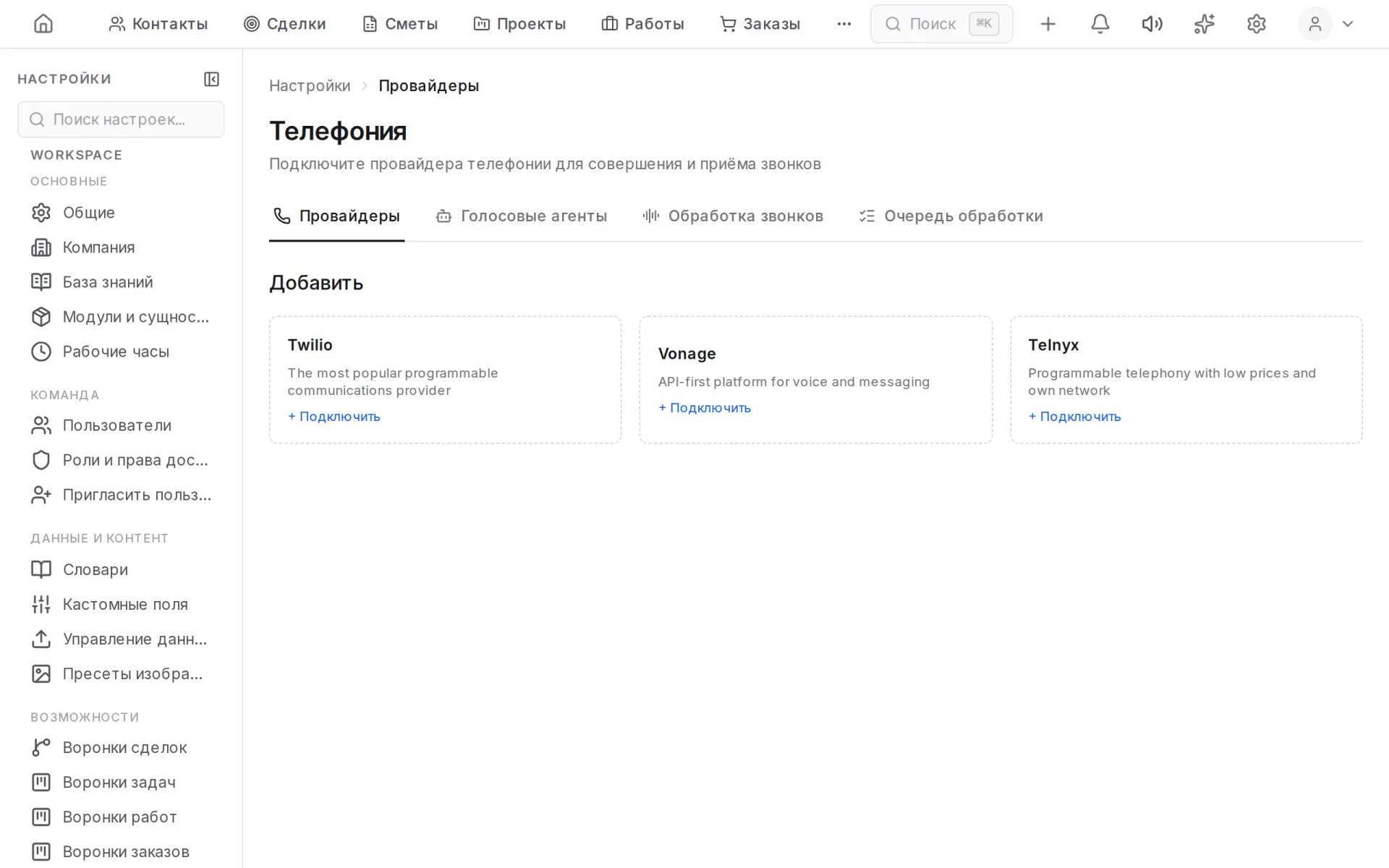1389x868 pixels.
Task: Open Сметы in top navigation
Action: click(x=399, y=24)
